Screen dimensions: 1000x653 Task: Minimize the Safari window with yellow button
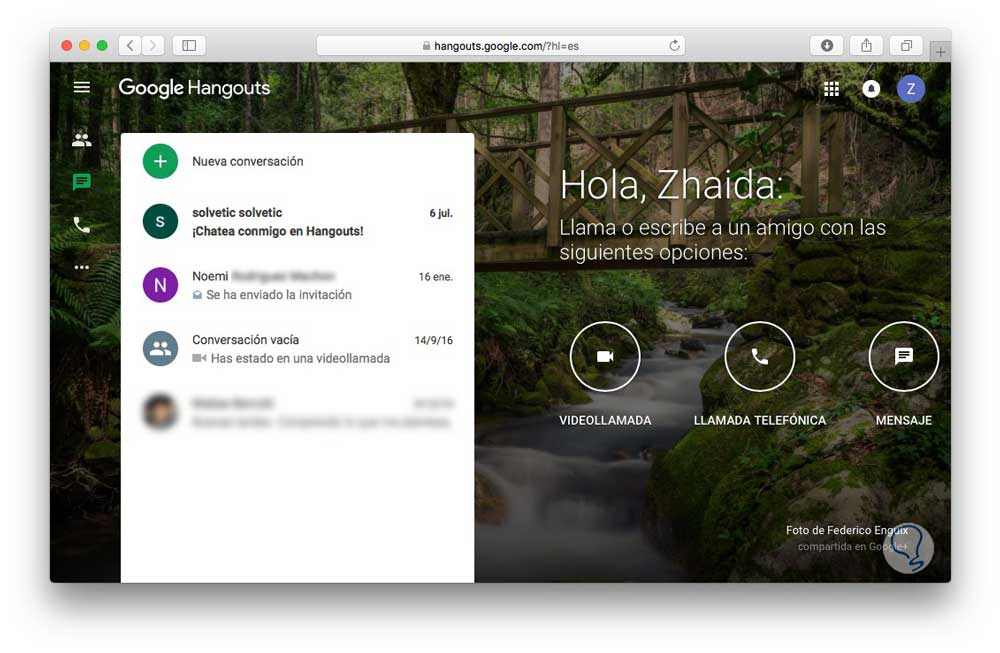click(x=84, y=45)
